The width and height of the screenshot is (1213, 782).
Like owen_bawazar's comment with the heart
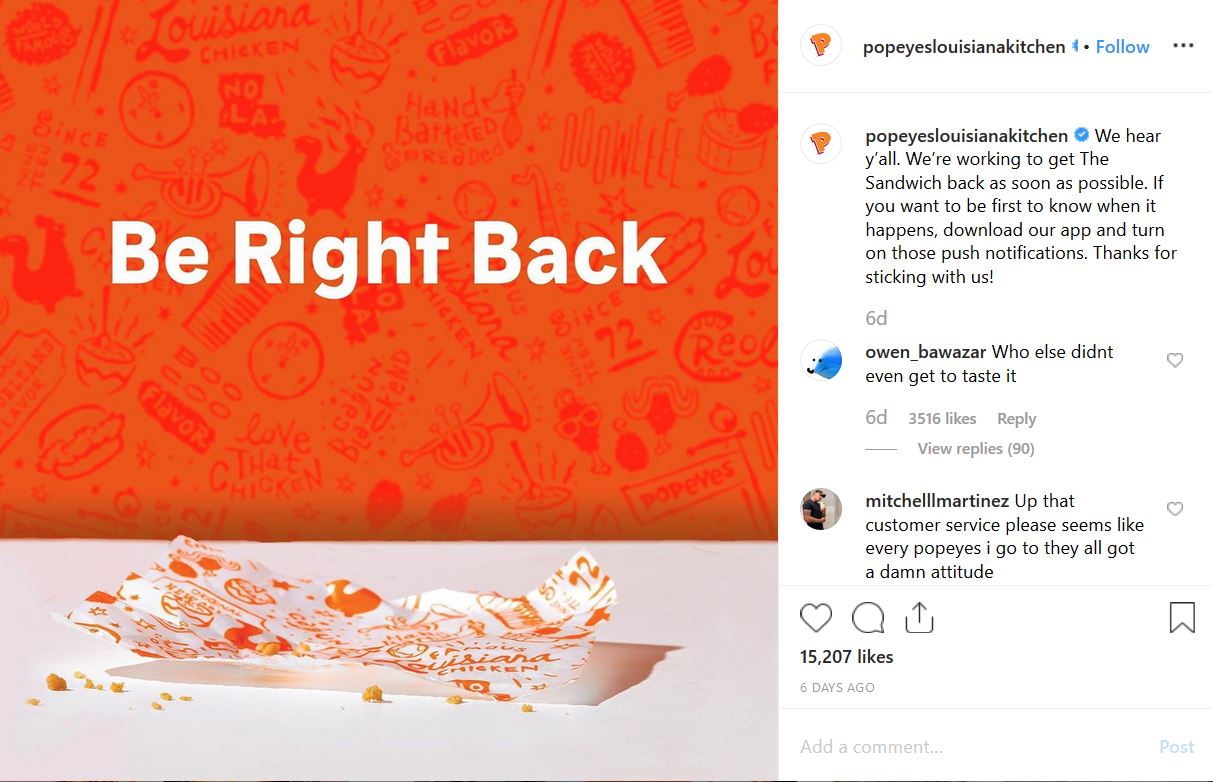pyautogui.click(x=1175, y=360)
